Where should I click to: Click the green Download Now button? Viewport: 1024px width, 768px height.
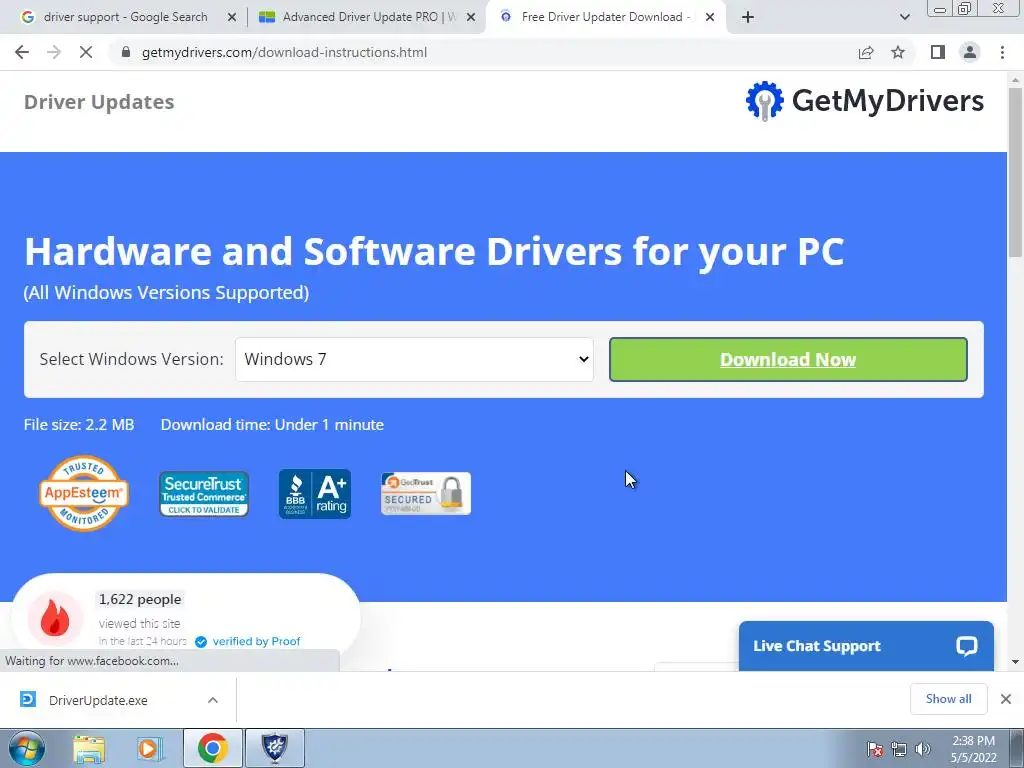[x=788, y=359]
